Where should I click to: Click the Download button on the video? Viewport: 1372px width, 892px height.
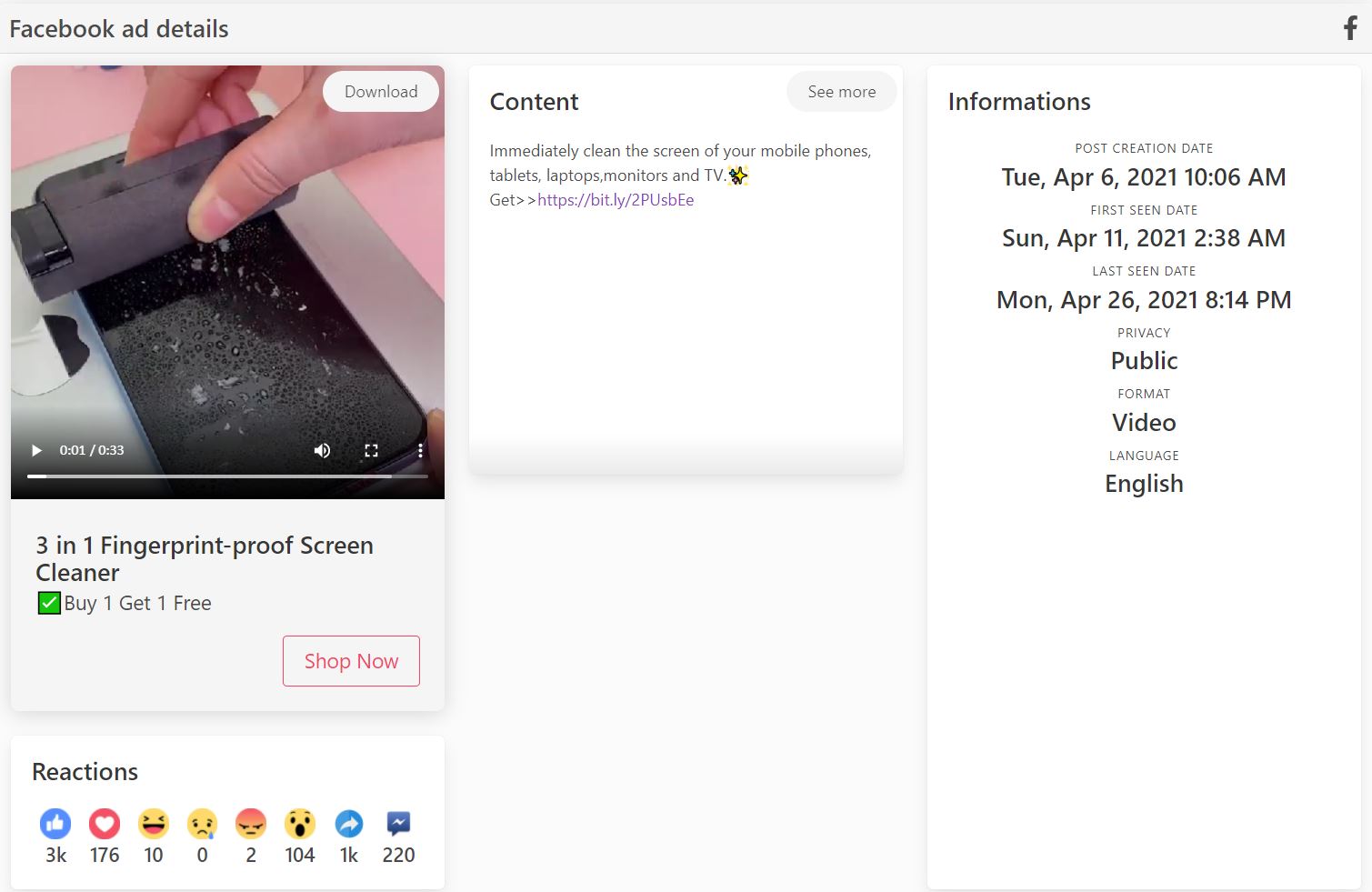380,91
